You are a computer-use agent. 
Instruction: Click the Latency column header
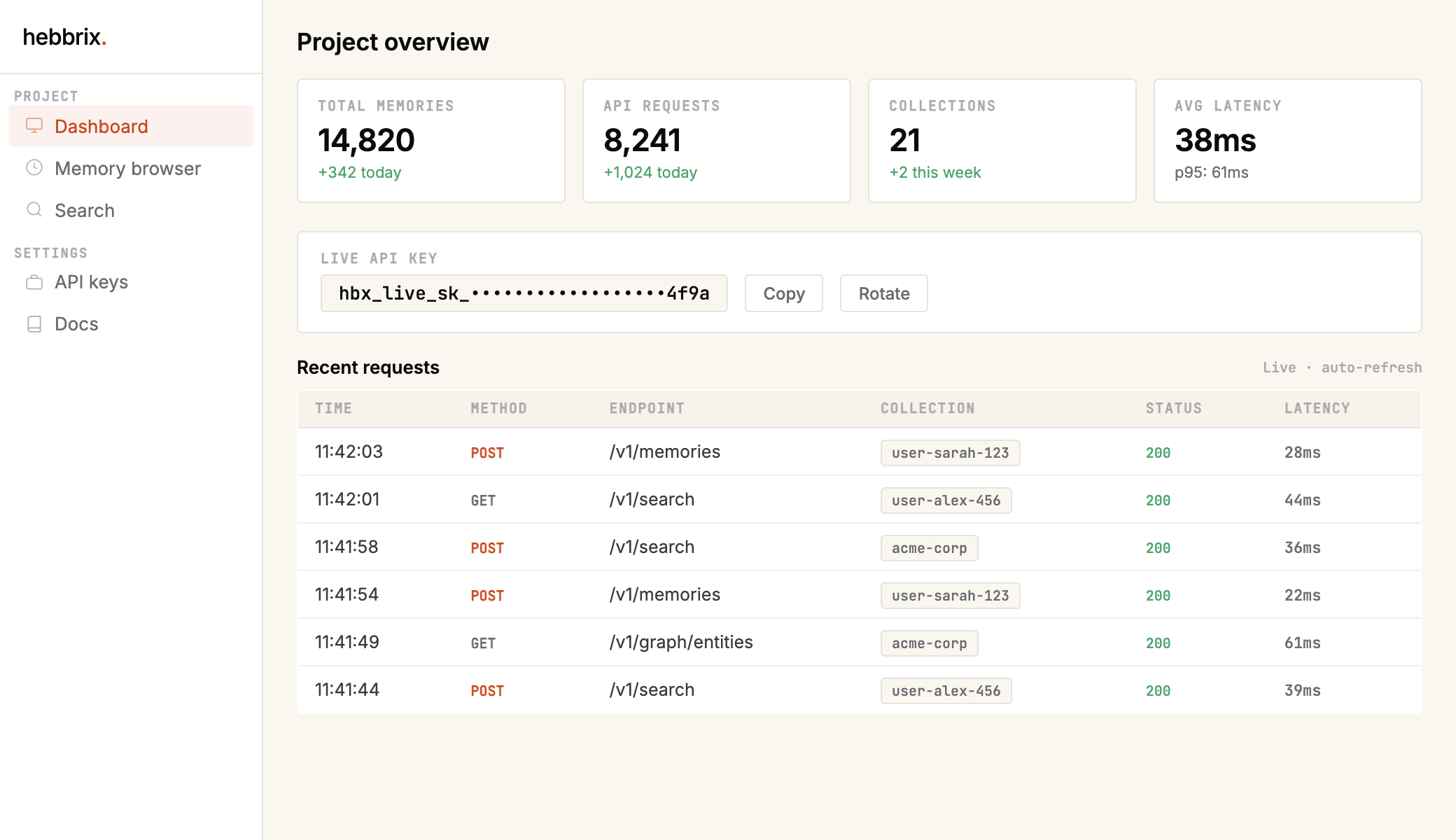pyautogui.click(x=1317, y=408)
